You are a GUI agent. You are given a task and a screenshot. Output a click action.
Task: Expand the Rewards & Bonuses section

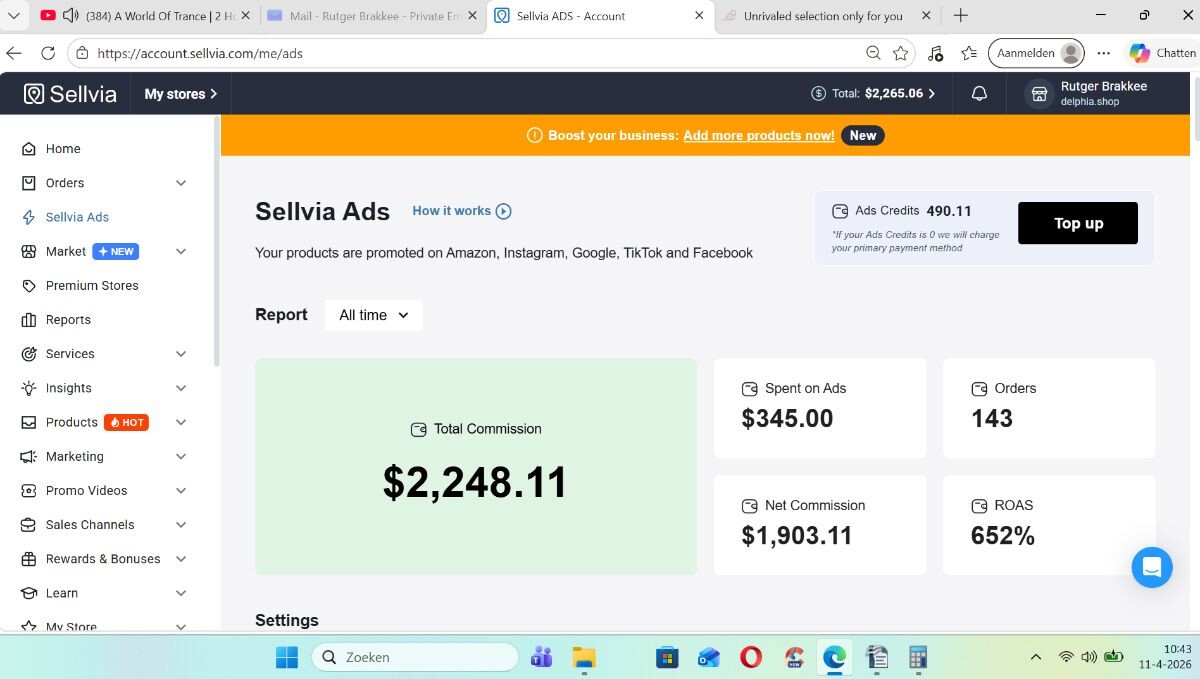pos(181,559)
